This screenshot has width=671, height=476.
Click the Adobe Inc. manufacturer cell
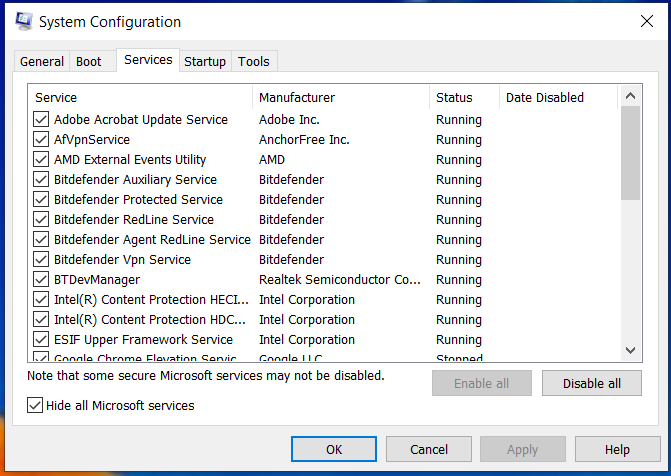(289, 119)
